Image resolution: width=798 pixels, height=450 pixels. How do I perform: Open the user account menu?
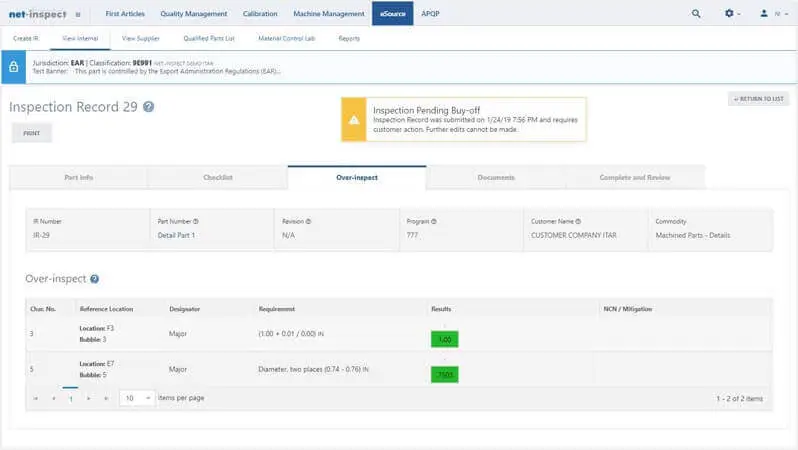[x=768, y=14]
